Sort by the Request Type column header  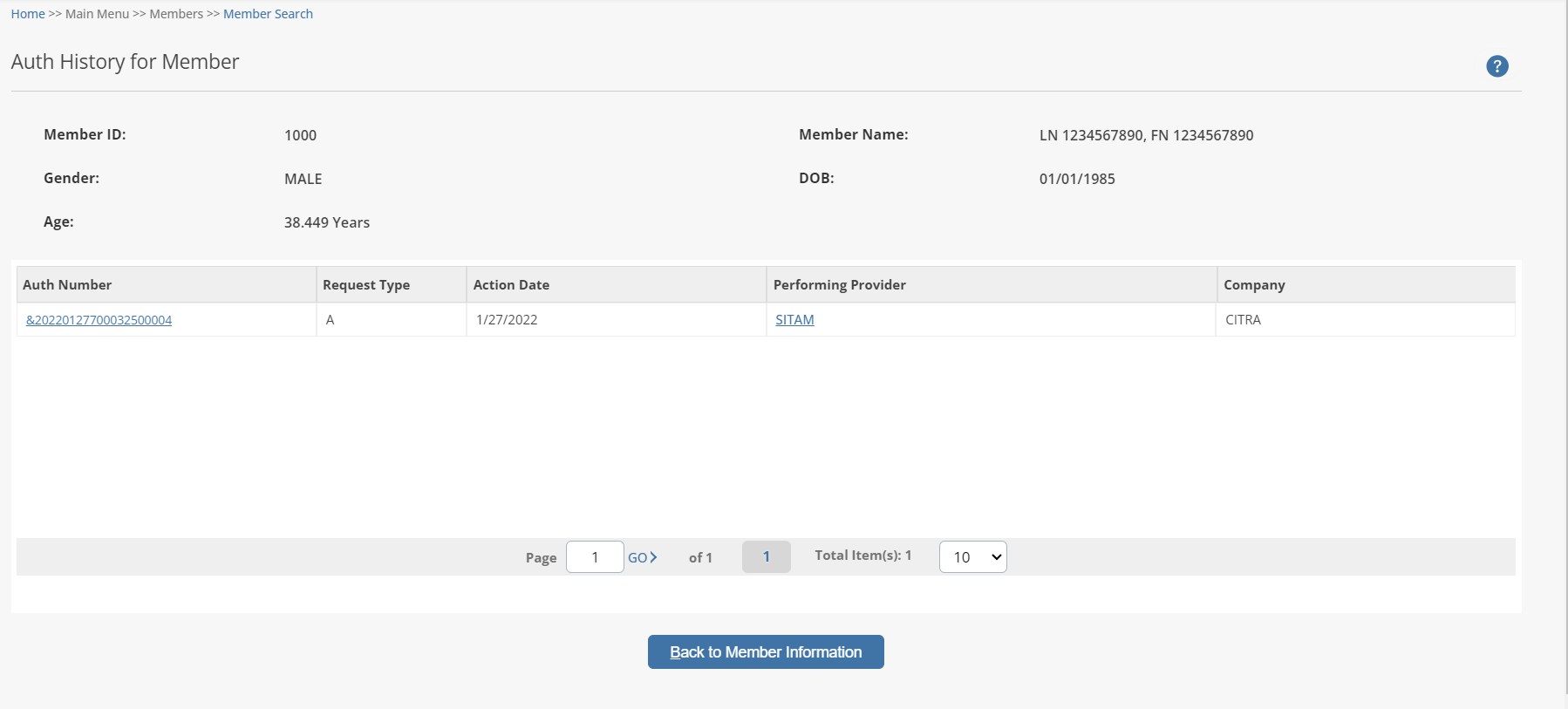tap(366, 285)
